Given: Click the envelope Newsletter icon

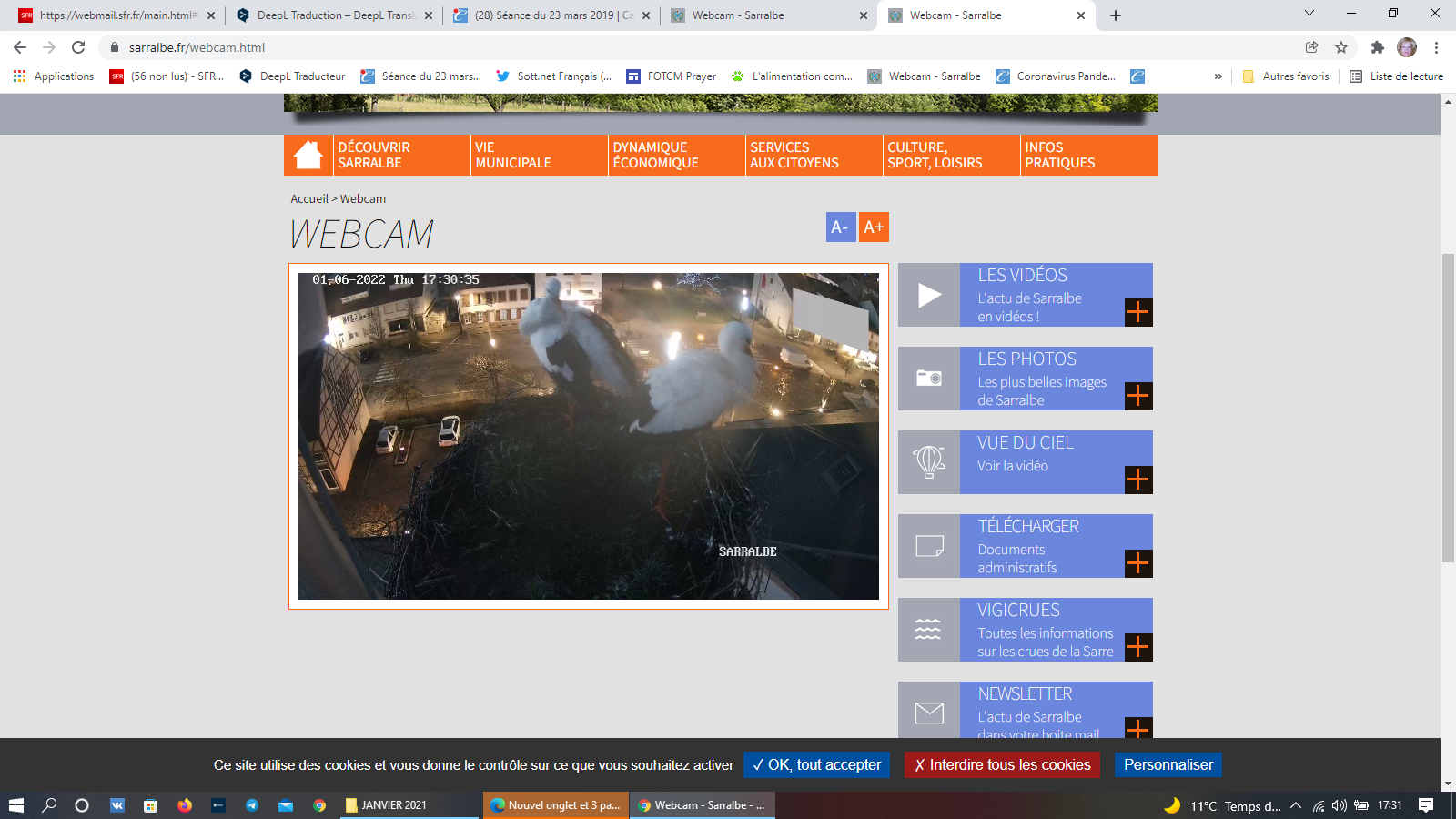Looking at the screenshot, I should 929,713.
